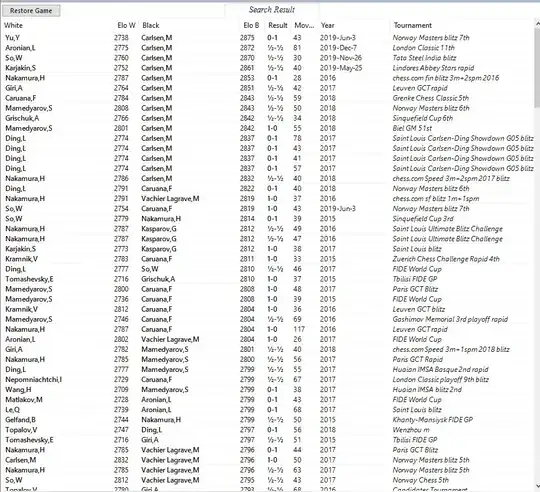Select the 117-move Nakamura vs Caruana game
The image size is (540, 492).
coord(267,329)
